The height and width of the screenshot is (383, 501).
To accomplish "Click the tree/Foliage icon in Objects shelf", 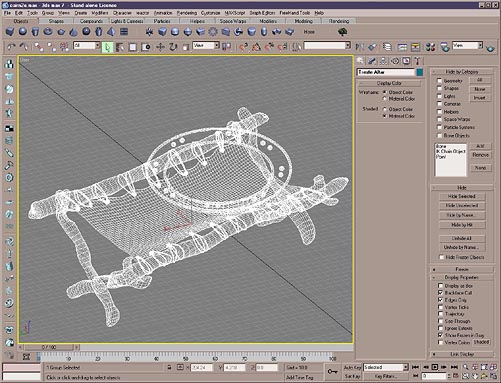I will pos(343,32).
